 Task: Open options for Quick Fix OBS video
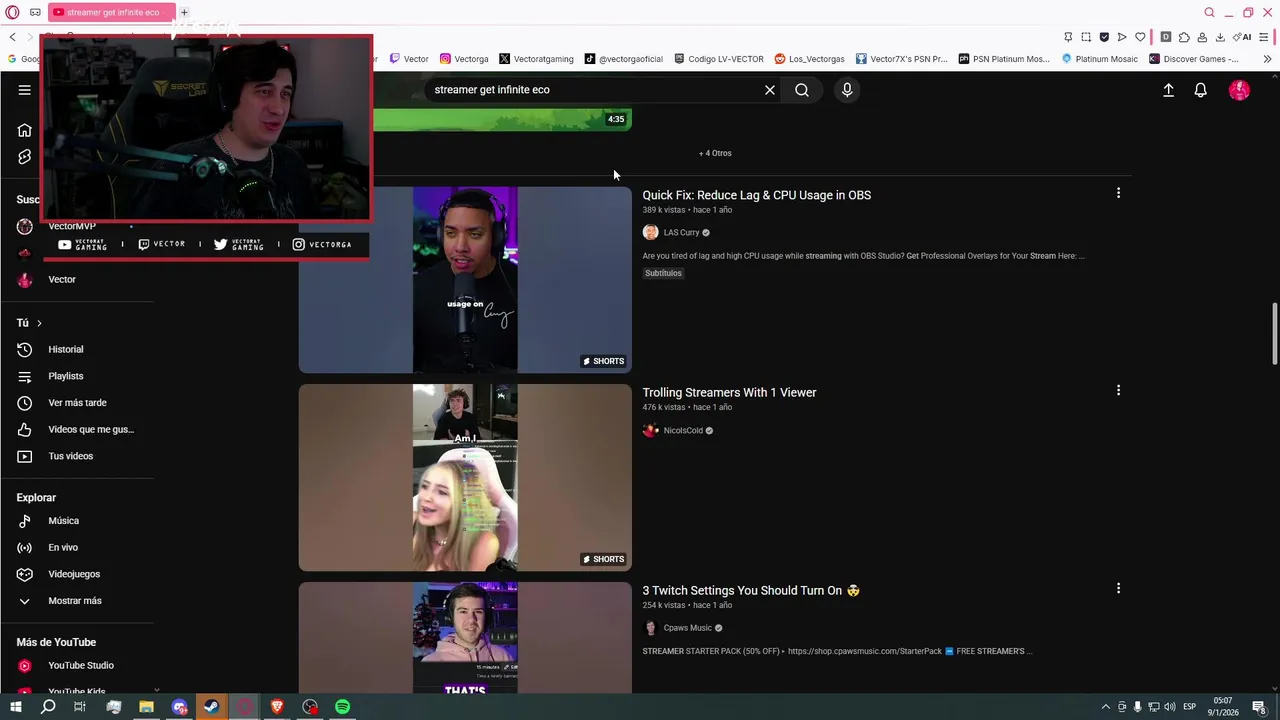1118,193
